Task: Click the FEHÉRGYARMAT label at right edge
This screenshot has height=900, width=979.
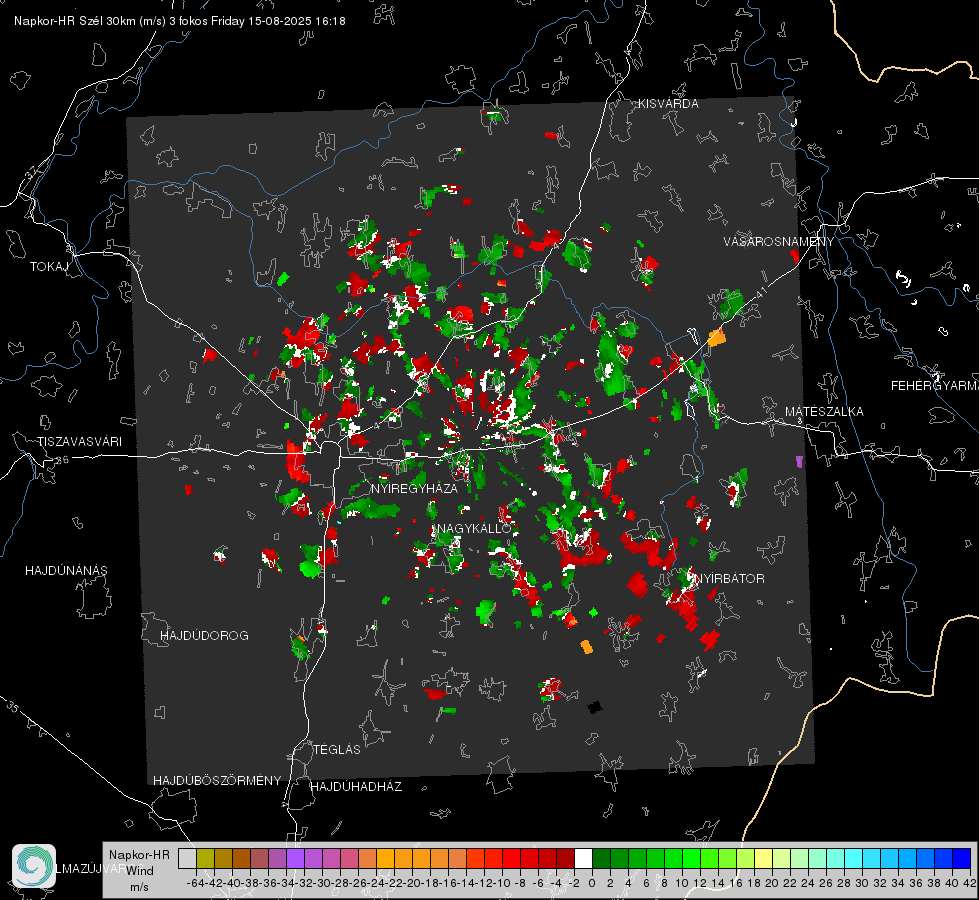Action: click(934, 386)
